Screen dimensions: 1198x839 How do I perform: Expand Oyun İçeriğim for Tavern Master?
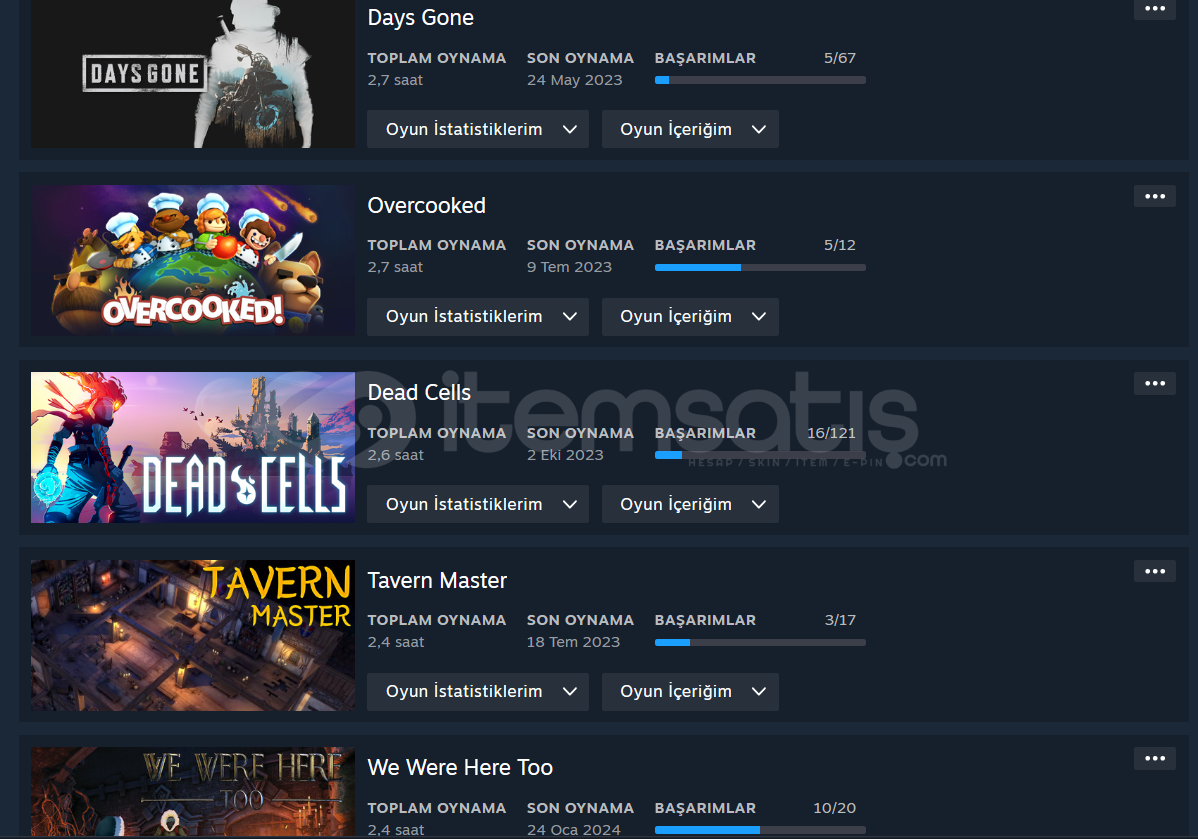click(x=690, y=692)
